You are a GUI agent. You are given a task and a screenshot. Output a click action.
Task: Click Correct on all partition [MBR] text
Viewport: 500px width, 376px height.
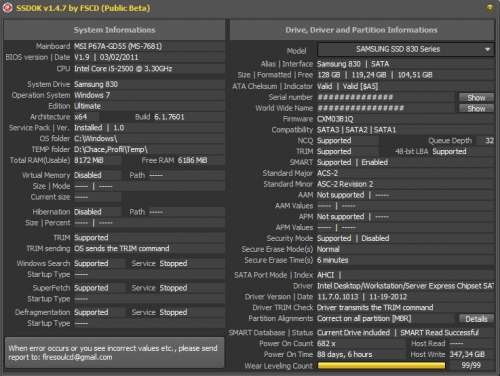pyautogui.click(x=364, y=319)
